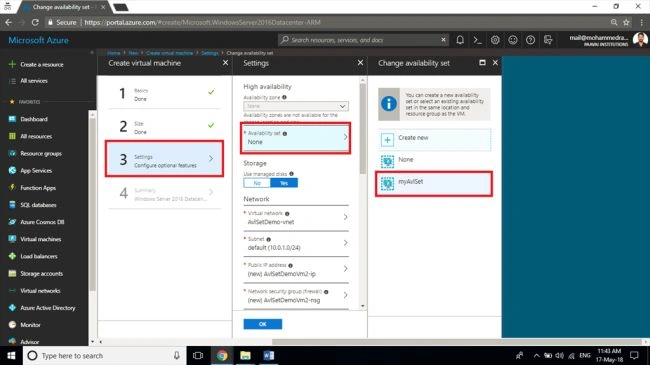Click the feedback smiley icon
This screenshot has height=365, width=650.
click(x=513, y=40)
